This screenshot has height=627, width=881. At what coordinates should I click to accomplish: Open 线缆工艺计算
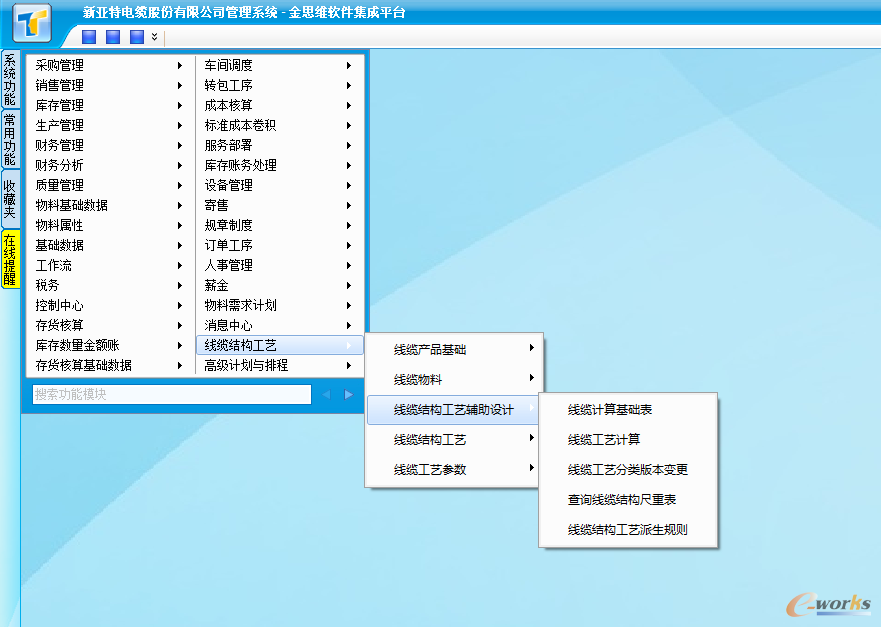[x=628, y=439]
